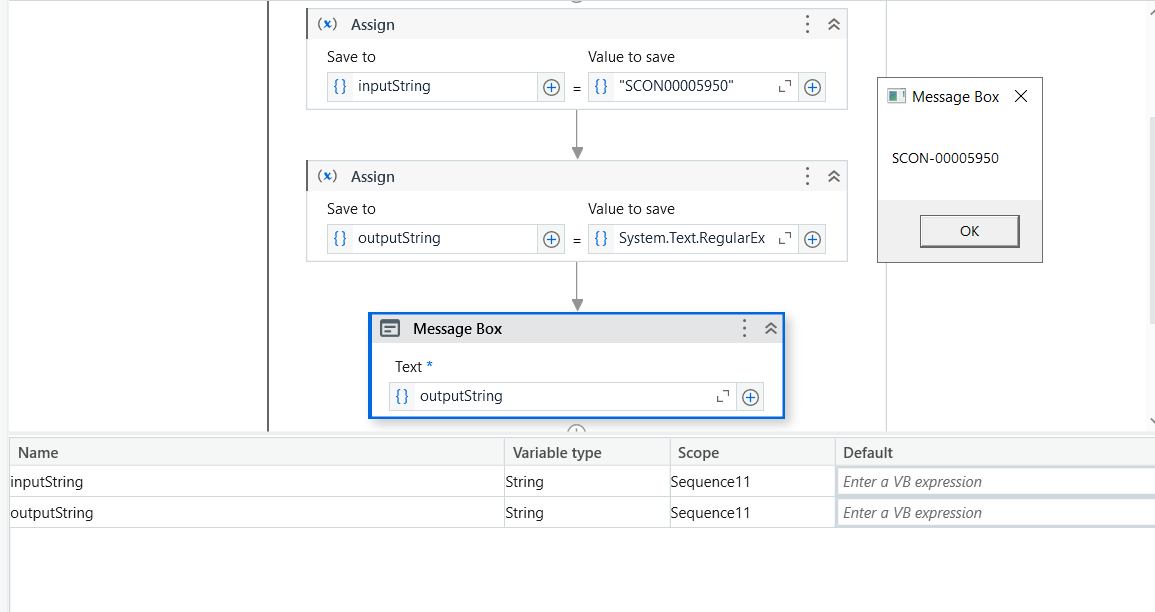The image size is (1155, 612).
Task: Click plus button next to inputString field
Action: point(551,87)
